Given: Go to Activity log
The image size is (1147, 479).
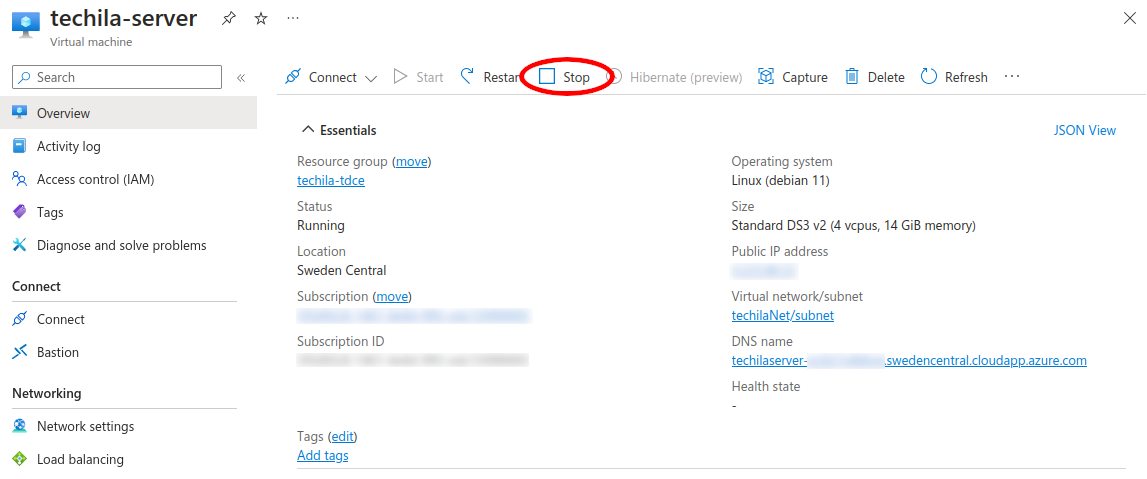Looking at the screenshot, I should click(68, 146).
